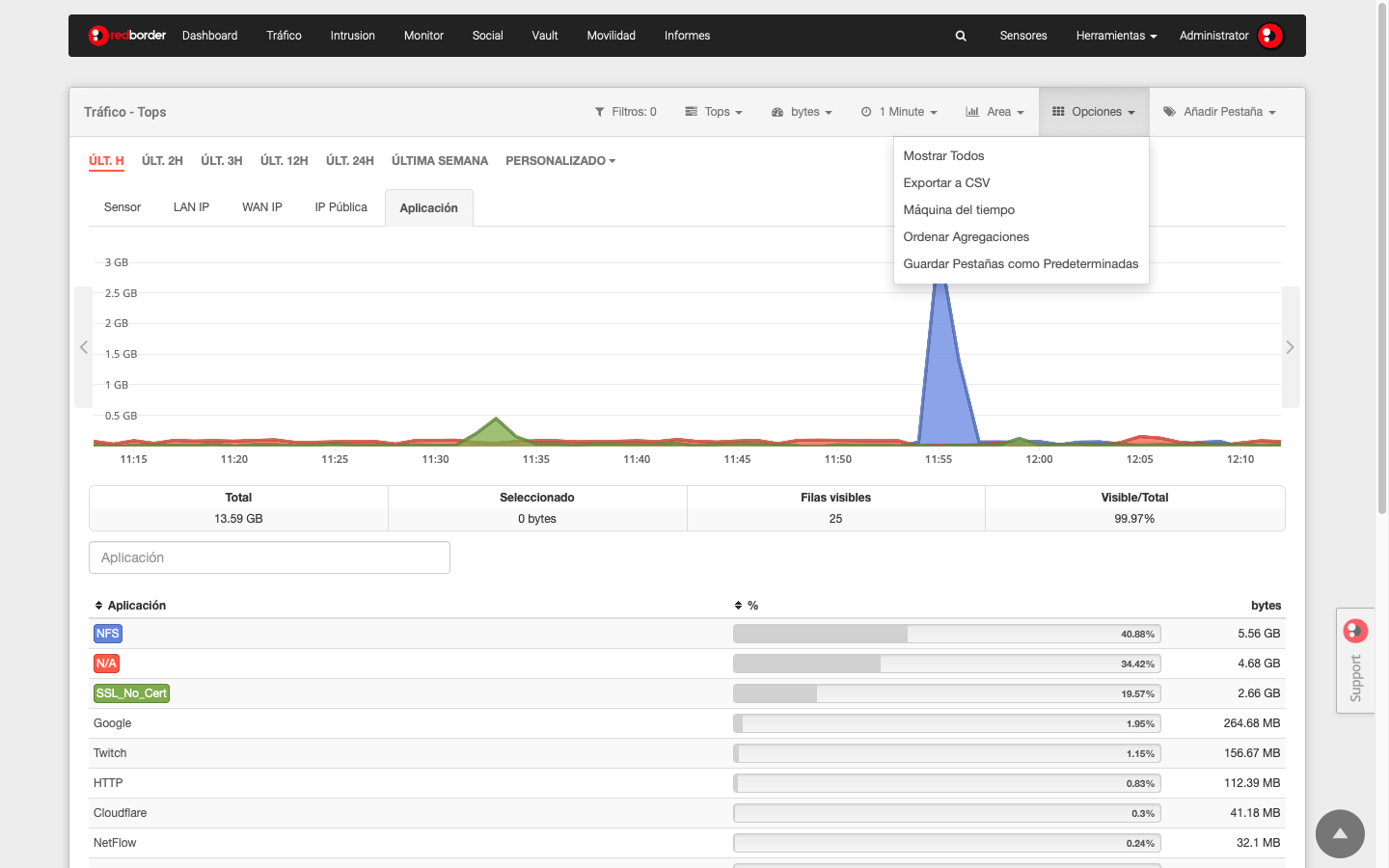Switch to the WAN IP tab
This screenshot has height=868, width=1389.
[x=262, y=207]
